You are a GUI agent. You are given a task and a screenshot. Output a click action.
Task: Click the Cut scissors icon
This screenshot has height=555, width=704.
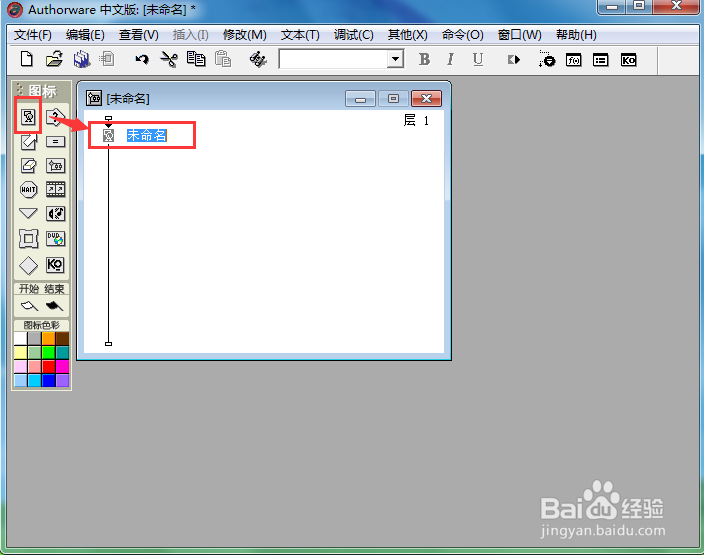pyautogui.click(x=169, y=59)
